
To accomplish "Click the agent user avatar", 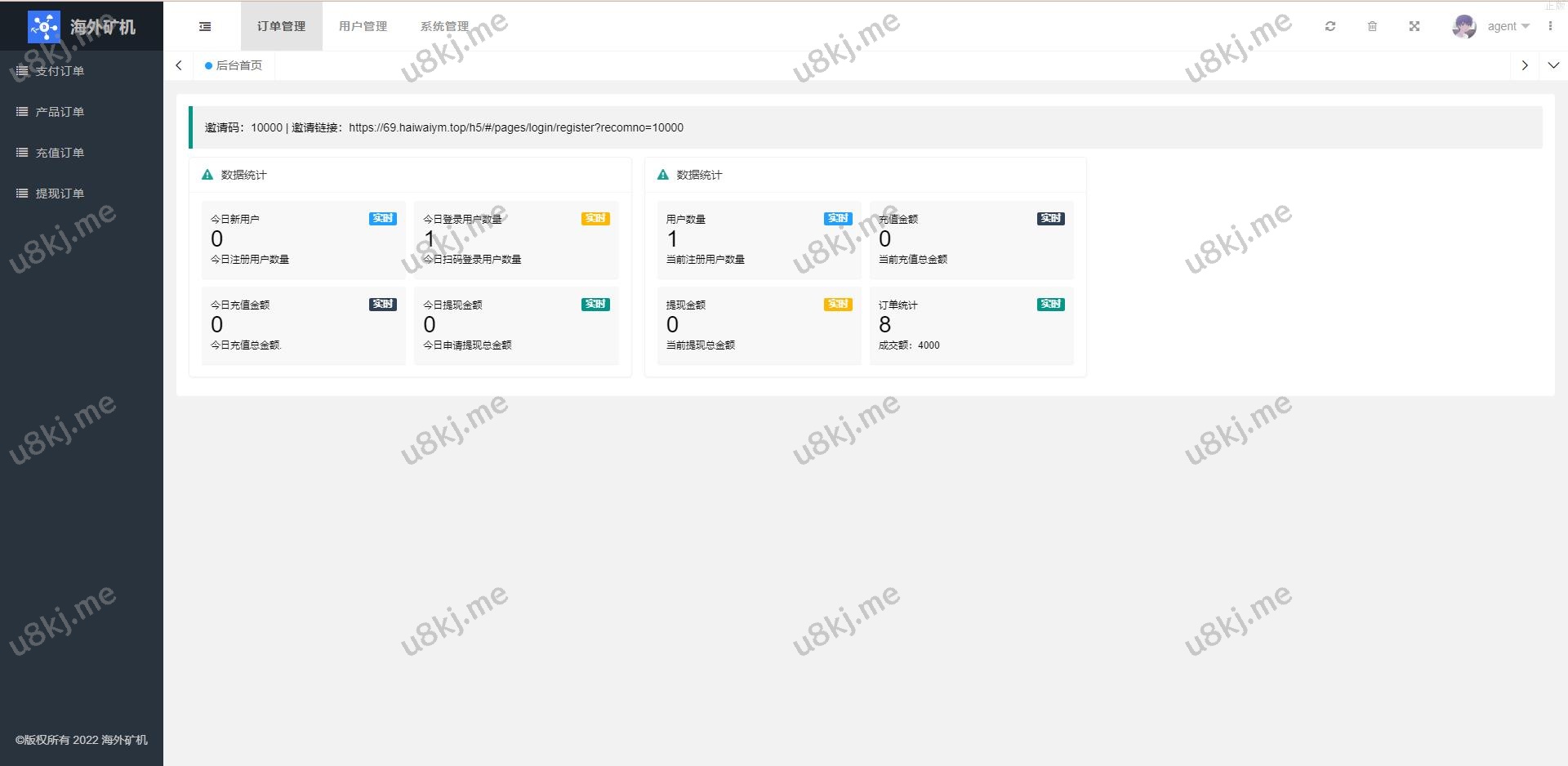I will [x=1463, y=26].
